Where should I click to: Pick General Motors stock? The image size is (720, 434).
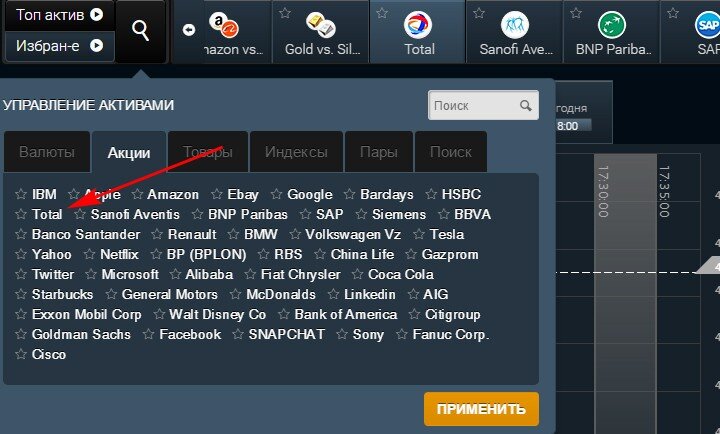pyautogui.click(x=169, y=294)
